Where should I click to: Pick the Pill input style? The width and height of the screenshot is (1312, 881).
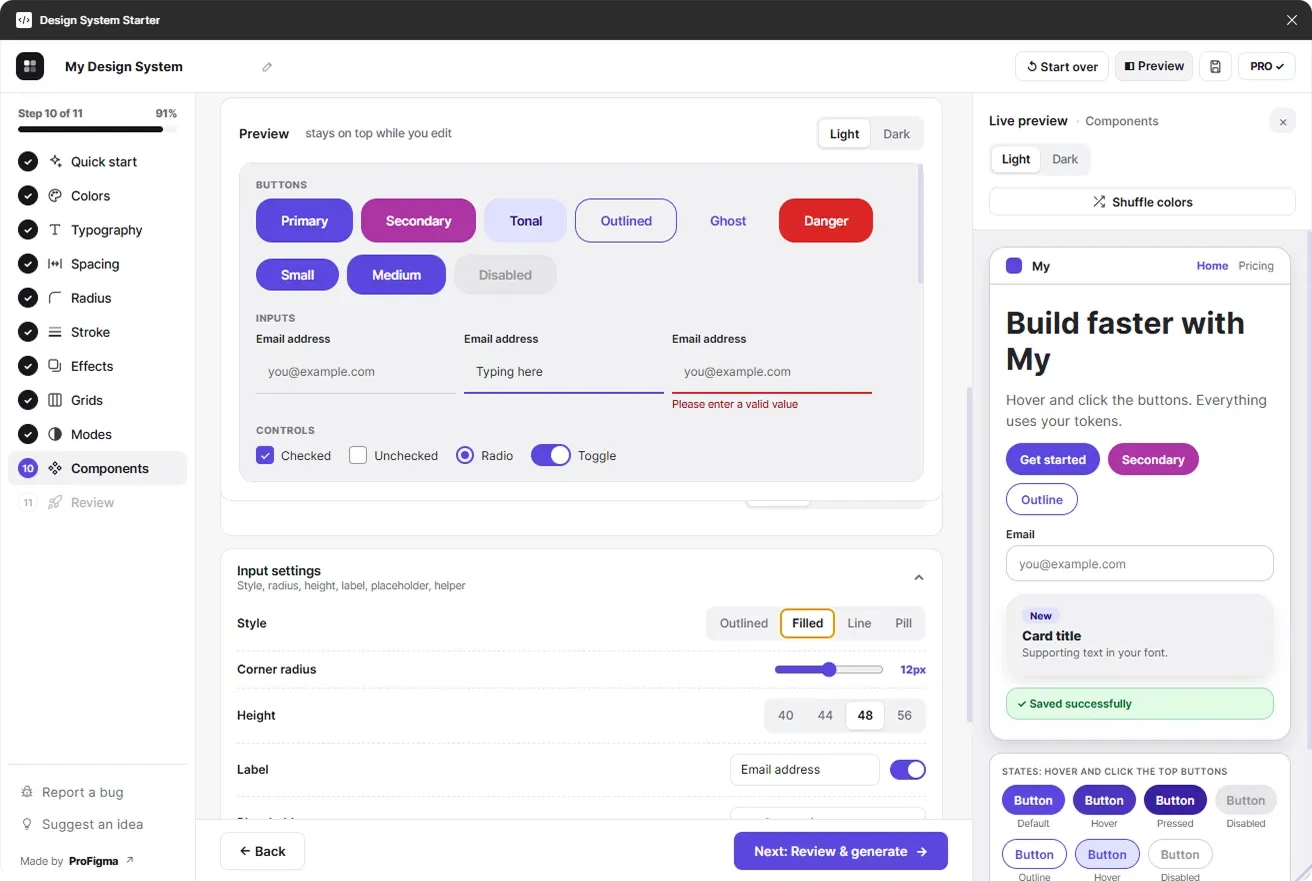click(x=904, y=623)
